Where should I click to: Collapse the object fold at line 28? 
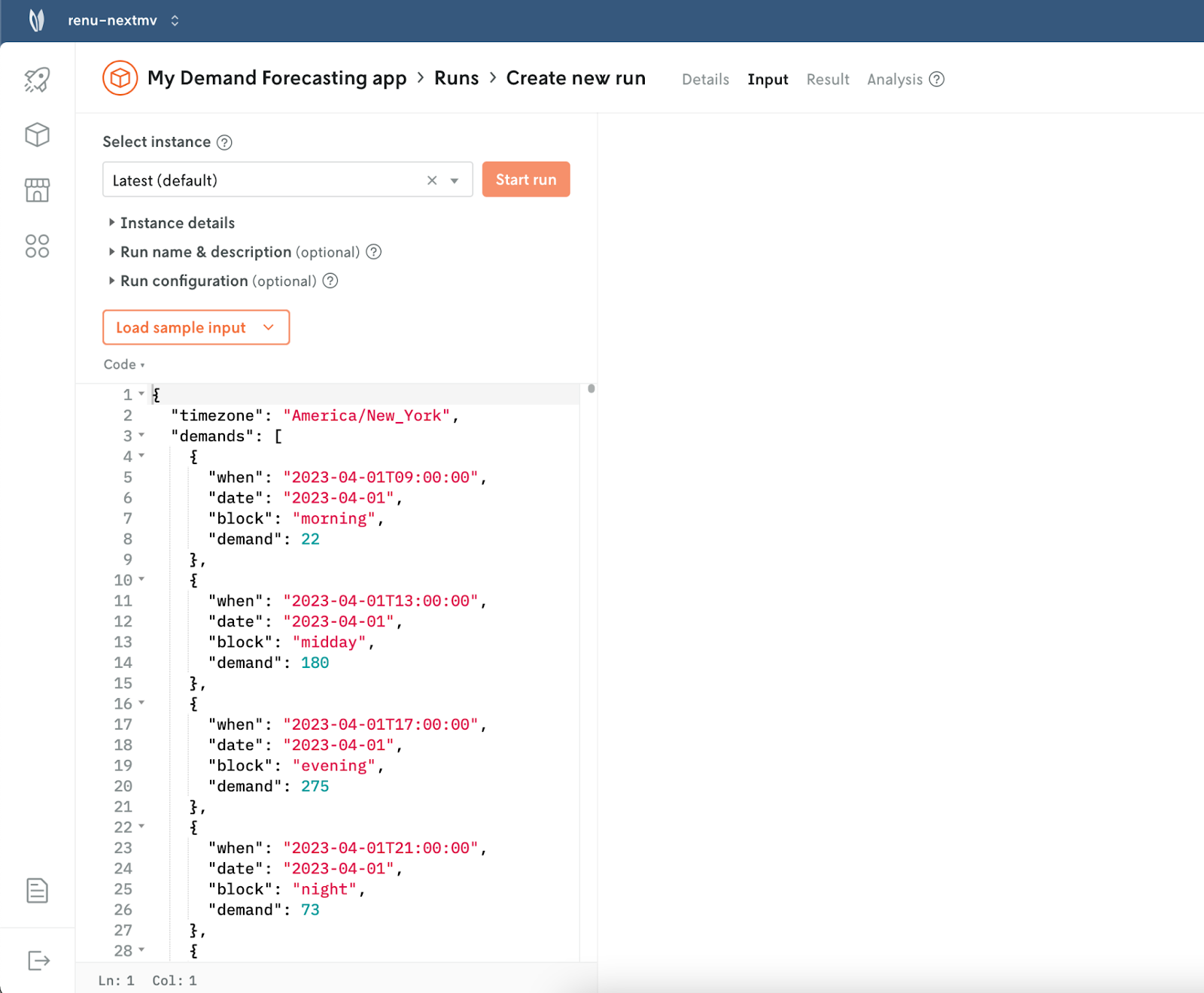(141, 949)
